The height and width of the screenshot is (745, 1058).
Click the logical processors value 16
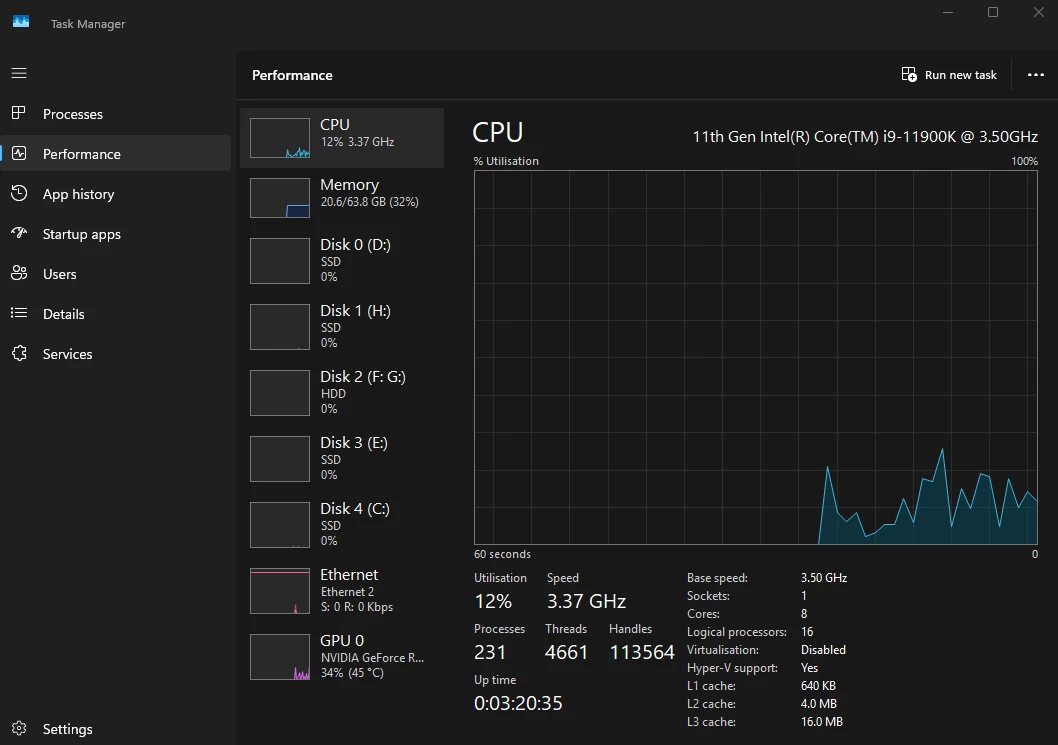(807, 632)
